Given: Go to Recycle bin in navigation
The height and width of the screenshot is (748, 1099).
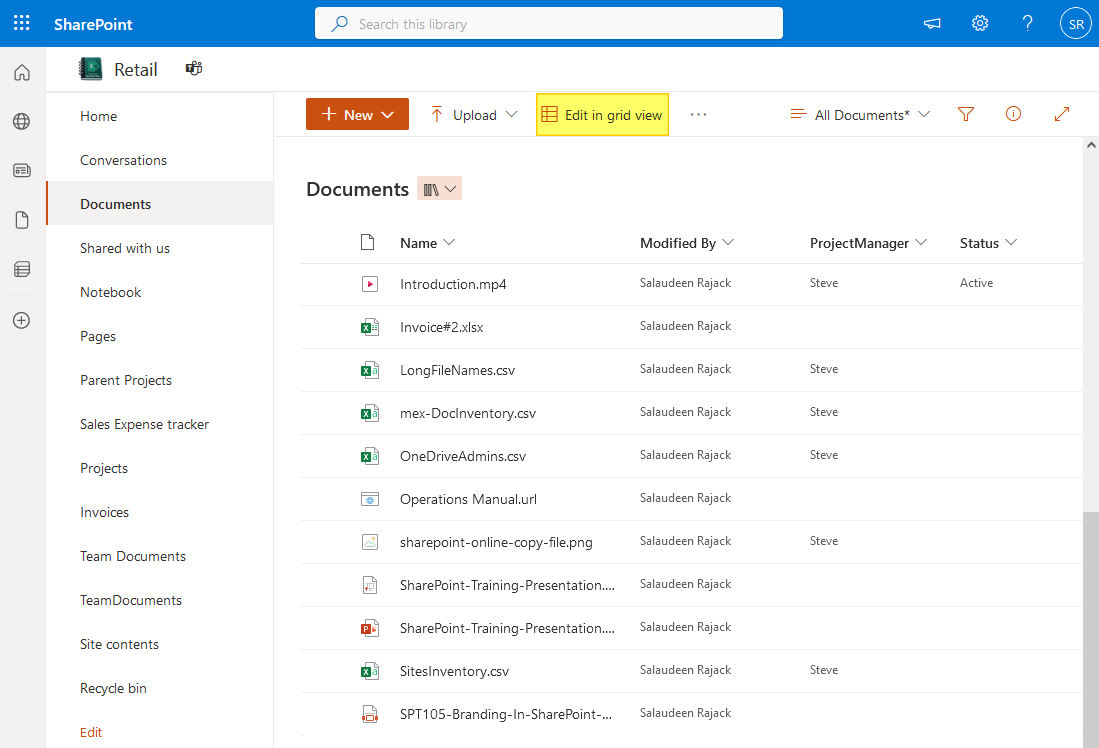Looking at the screenshot, I should point(113,688).
